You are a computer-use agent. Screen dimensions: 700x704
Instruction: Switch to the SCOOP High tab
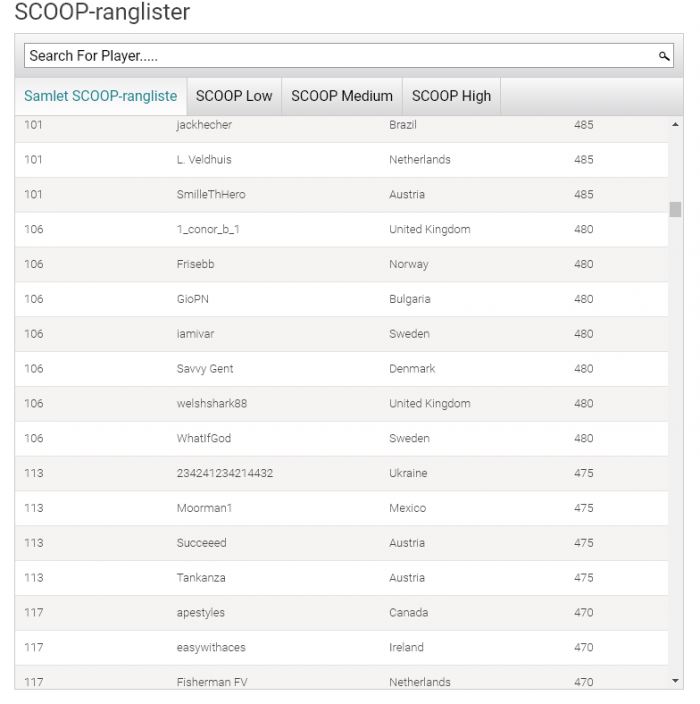pyautogui.click(x=451, y=96)
